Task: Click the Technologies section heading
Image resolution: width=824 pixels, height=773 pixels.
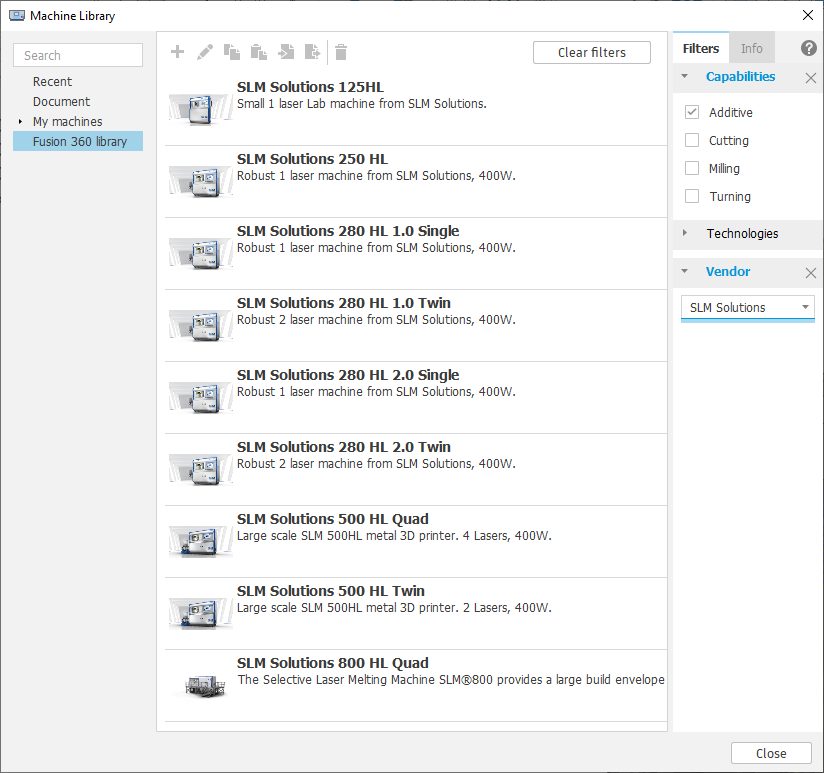Action: pyautogui.click(x=742, y=233)
